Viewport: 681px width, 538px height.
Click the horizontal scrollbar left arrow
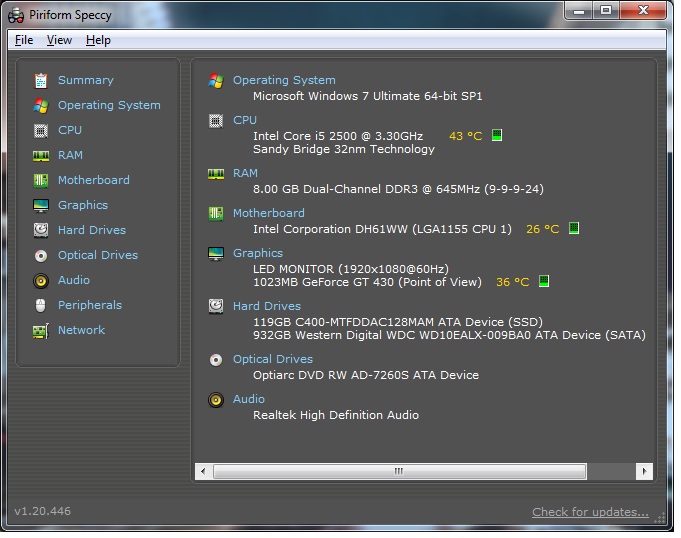pos(203,471)
